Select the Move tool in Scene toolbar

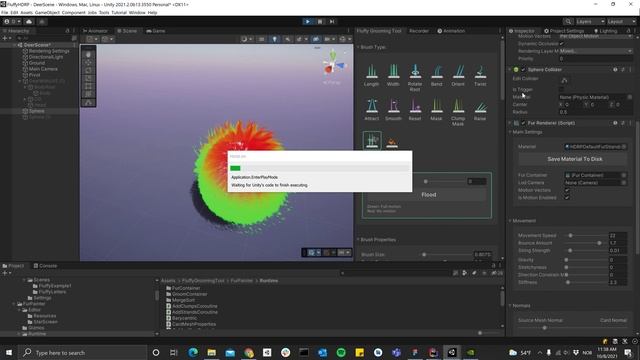point(88,62)
